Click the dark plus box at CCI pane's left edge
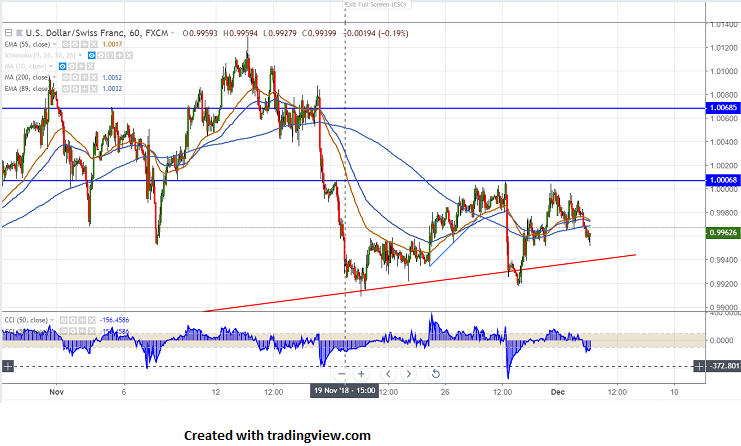This screenshot has width=741, height=446. click(8, 366)
